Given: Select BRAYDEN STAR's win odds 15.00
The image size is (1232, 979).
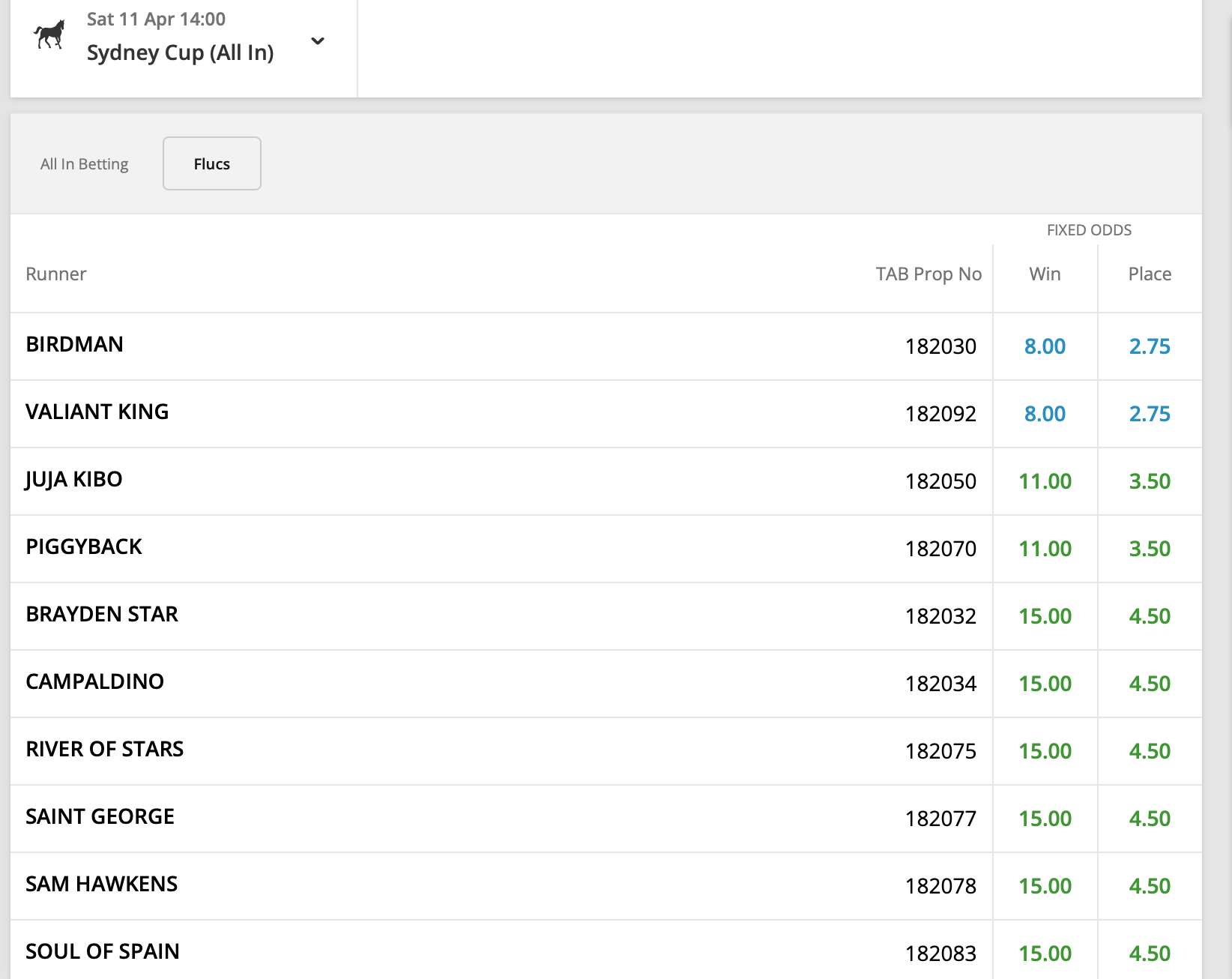Looking at the screenshot, I should (1045, 616).
